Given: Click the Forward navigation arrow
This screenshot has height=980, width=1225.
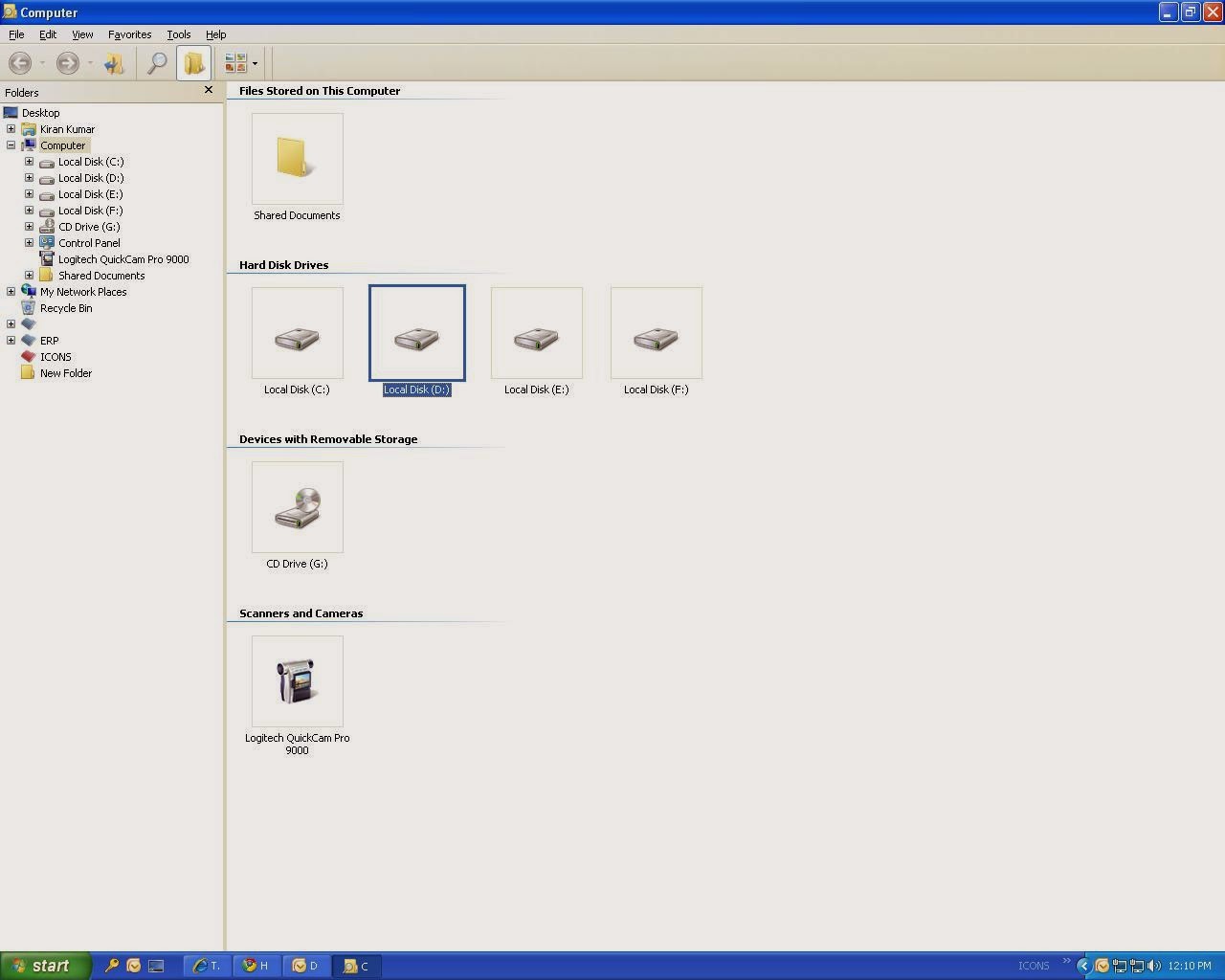Looking at the screenshot, I should 67,63.
